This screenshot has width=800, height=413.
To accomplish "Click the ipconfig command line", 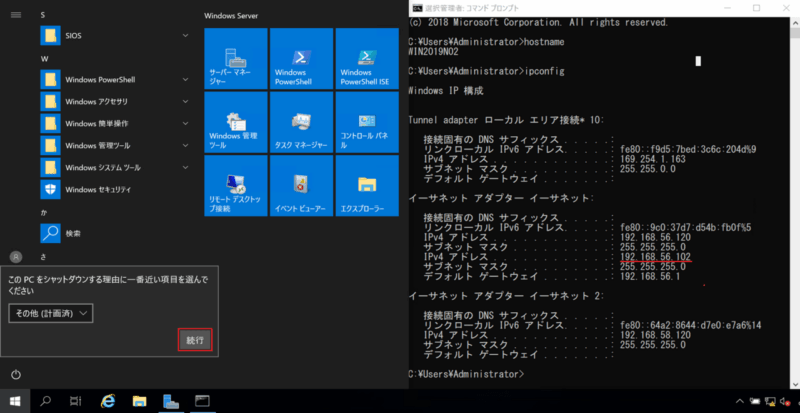I will click(487, 71).
